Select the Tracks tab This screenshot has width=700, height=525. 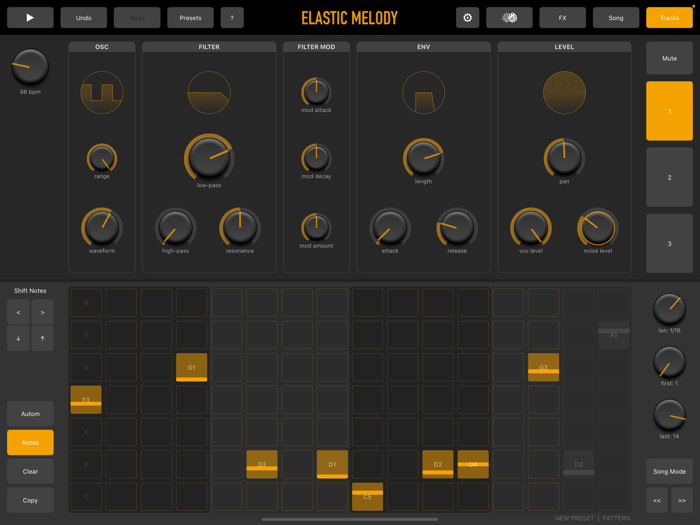[x=669, y=18]
